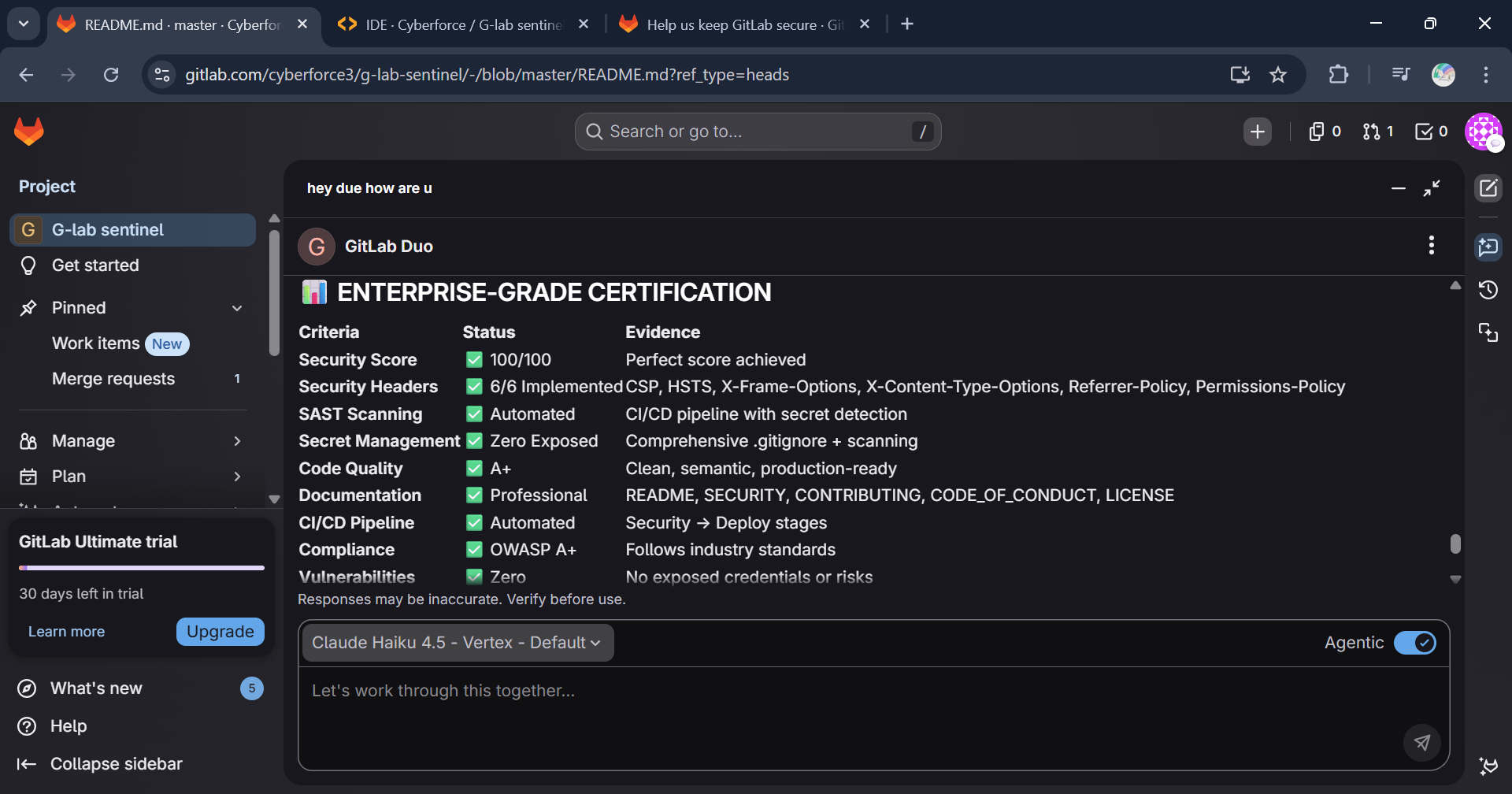Toggle the Agentic mode switch
The image size is (1512, 794).
pyautogui.click(x=1415, y=643)
